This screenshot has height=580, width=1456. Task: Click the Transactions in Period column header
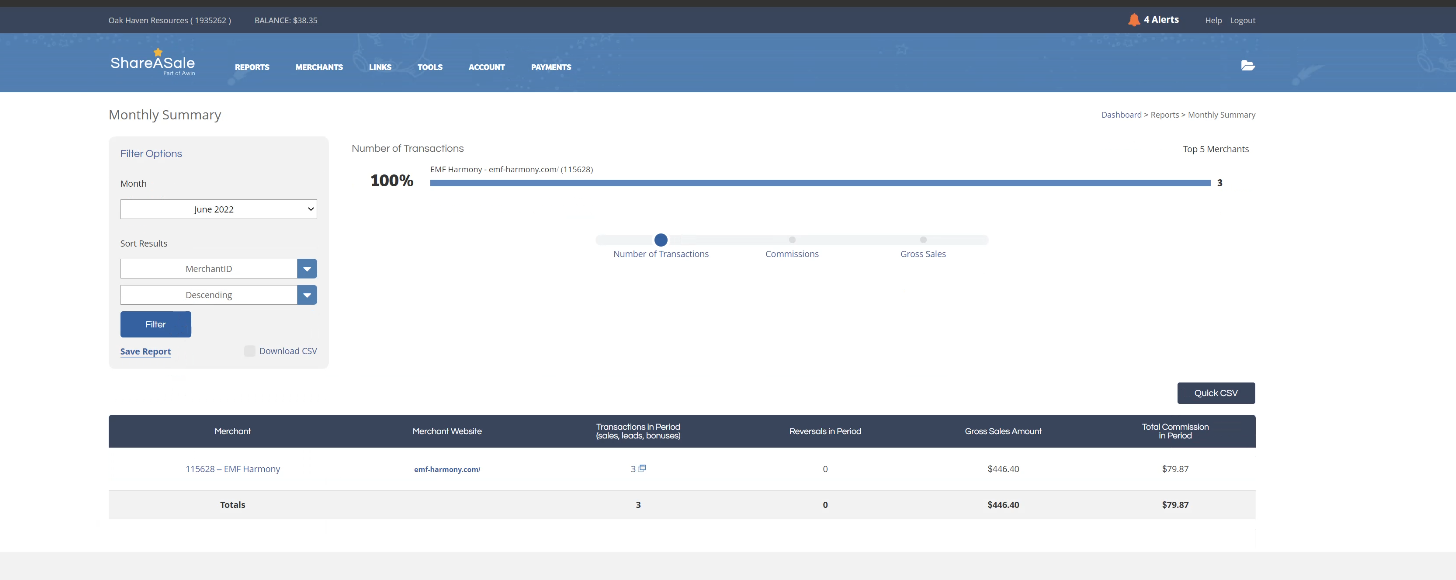638,431
